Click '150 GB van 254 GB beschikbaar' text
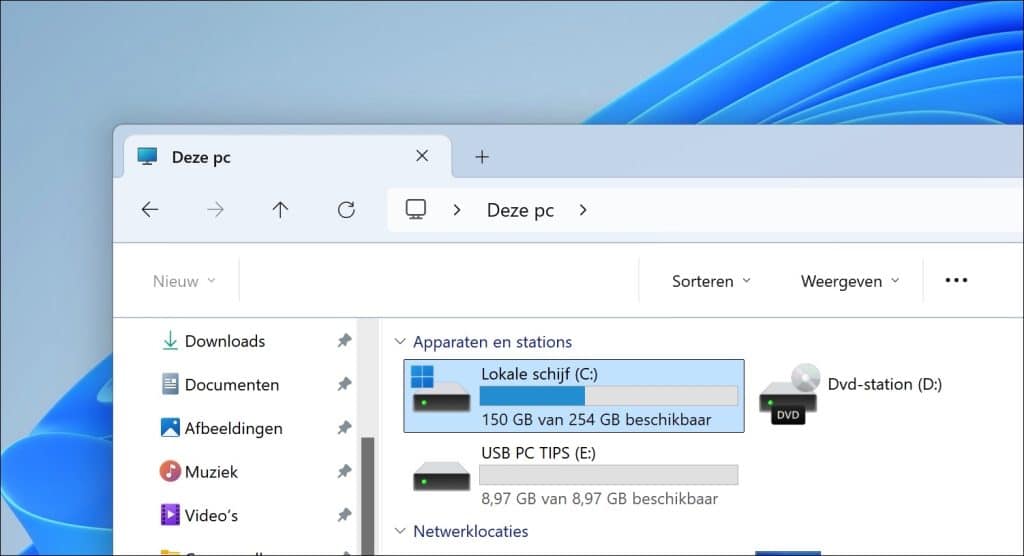This screenshot has height=556, width=1024. click(596, 419)
